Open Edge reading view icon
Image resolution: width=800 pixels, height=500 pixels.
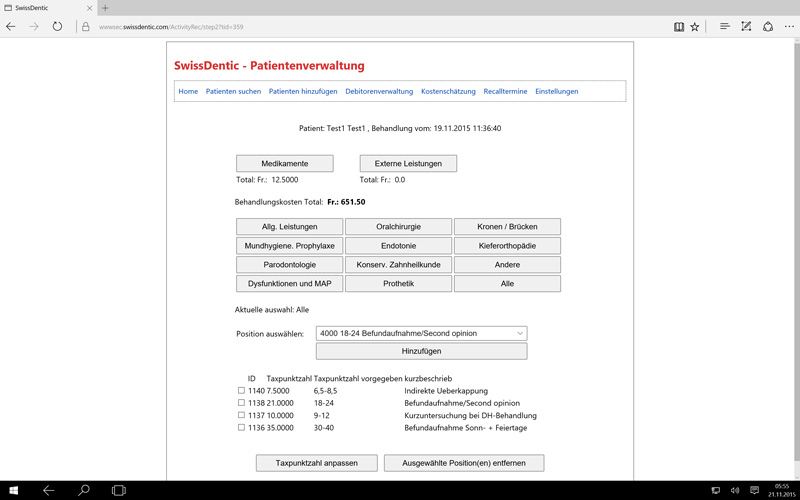pos(678,27)
